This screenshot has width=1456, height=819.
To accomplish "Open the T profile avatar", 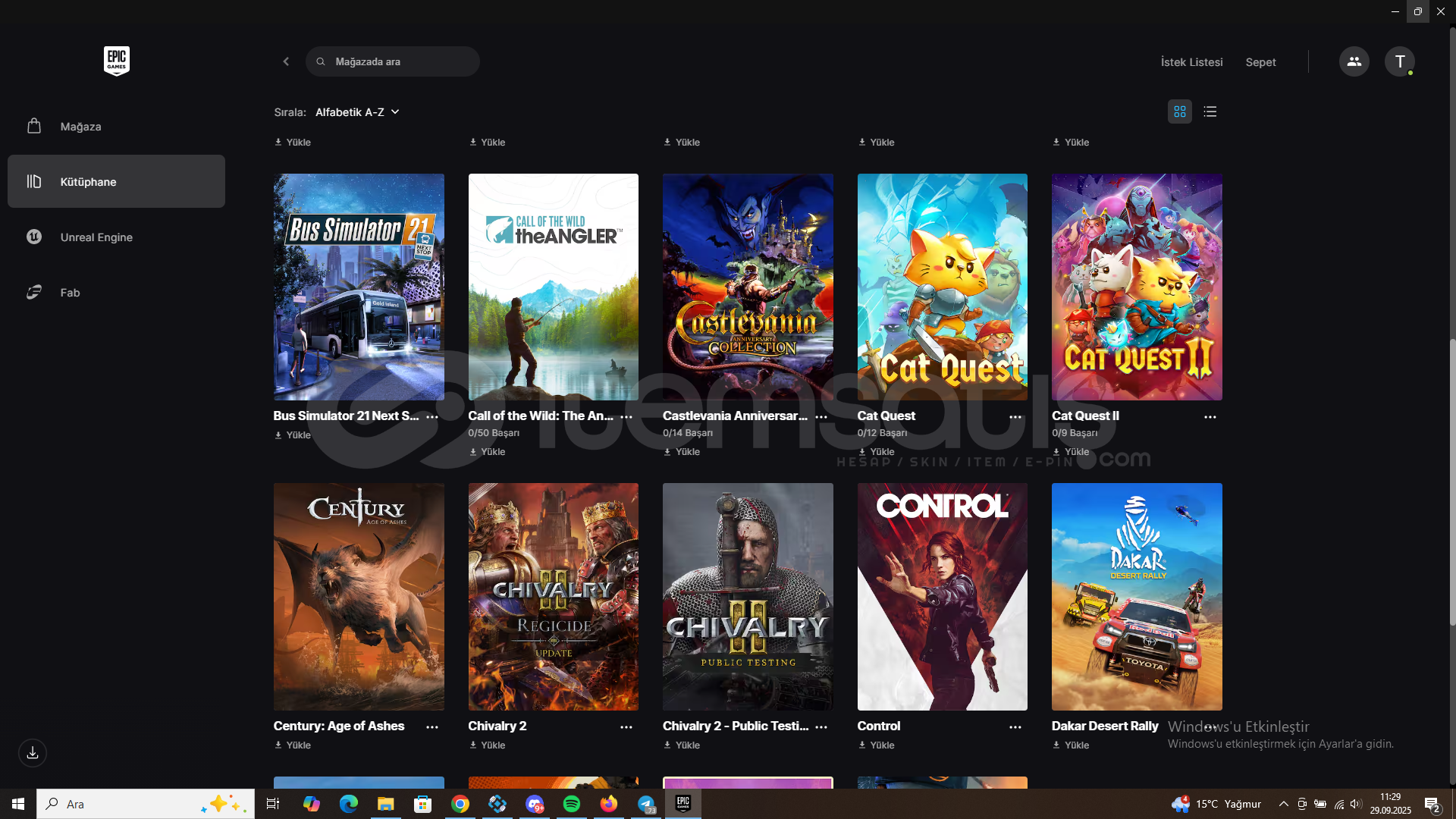I will point(1400,61).
